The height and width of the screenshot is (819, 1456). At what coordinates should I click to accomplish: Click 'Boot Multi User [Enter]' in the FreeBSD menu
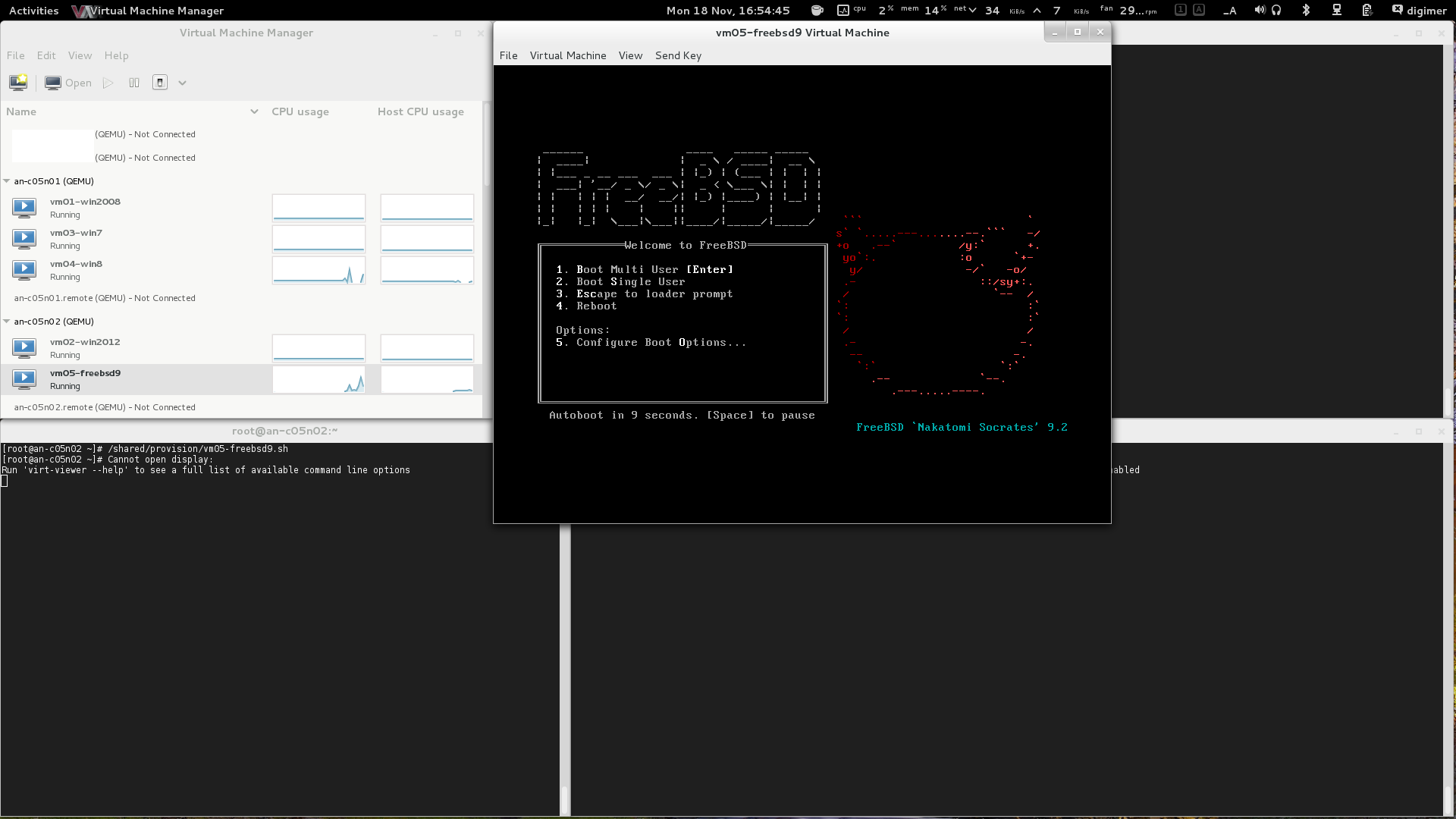[x=645, y=270]
